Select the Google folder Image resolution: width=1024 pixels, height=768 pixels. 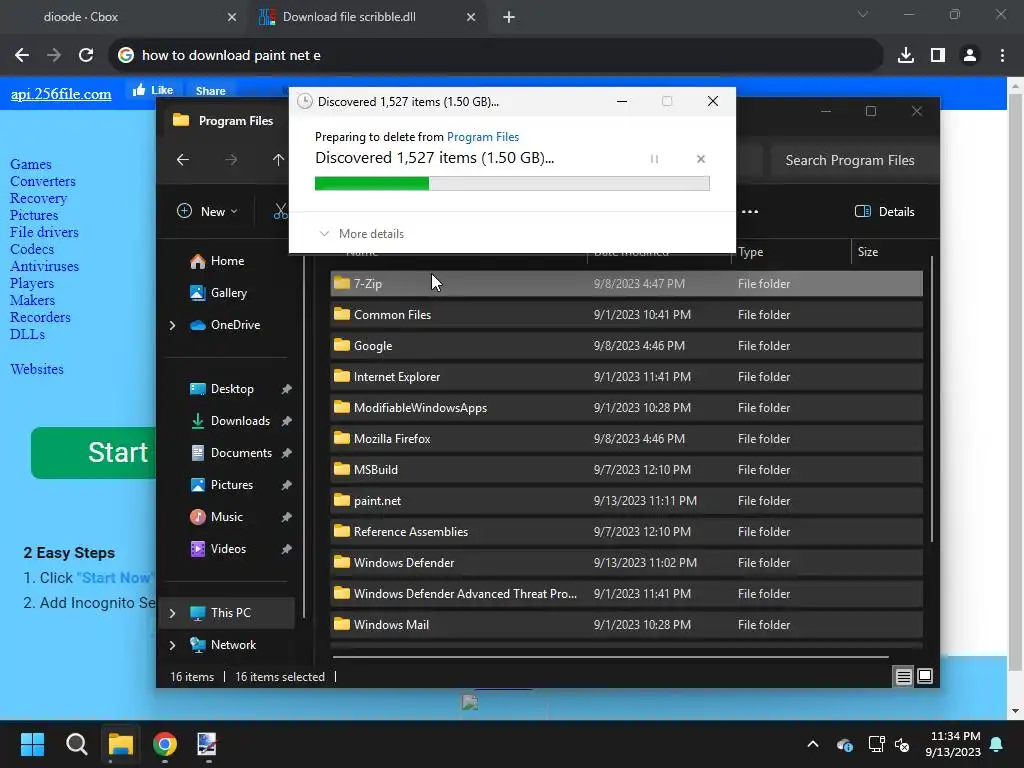click(x=626, y=345)
